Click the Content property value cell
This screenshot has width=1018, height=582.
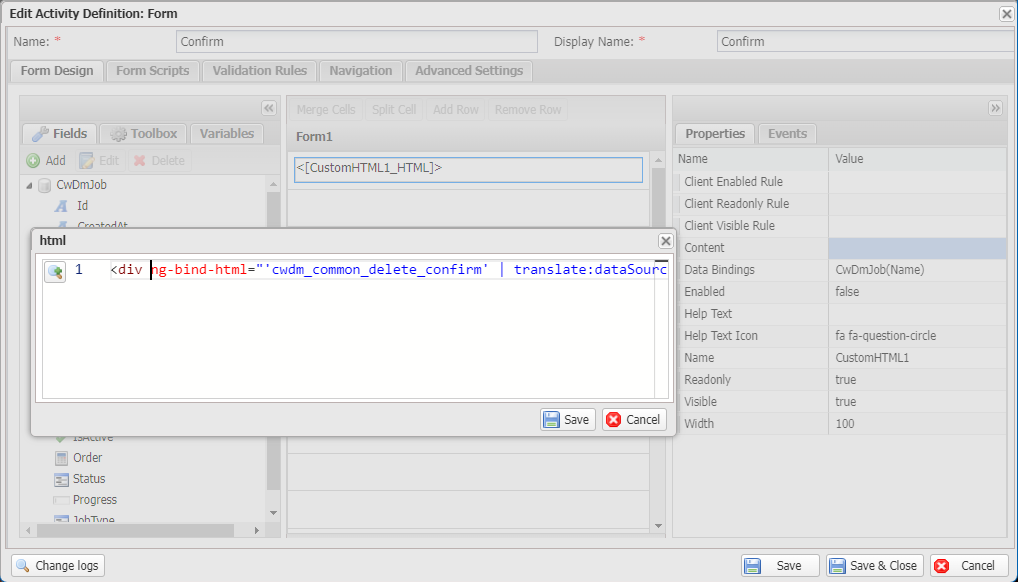[x=917, y=248]
